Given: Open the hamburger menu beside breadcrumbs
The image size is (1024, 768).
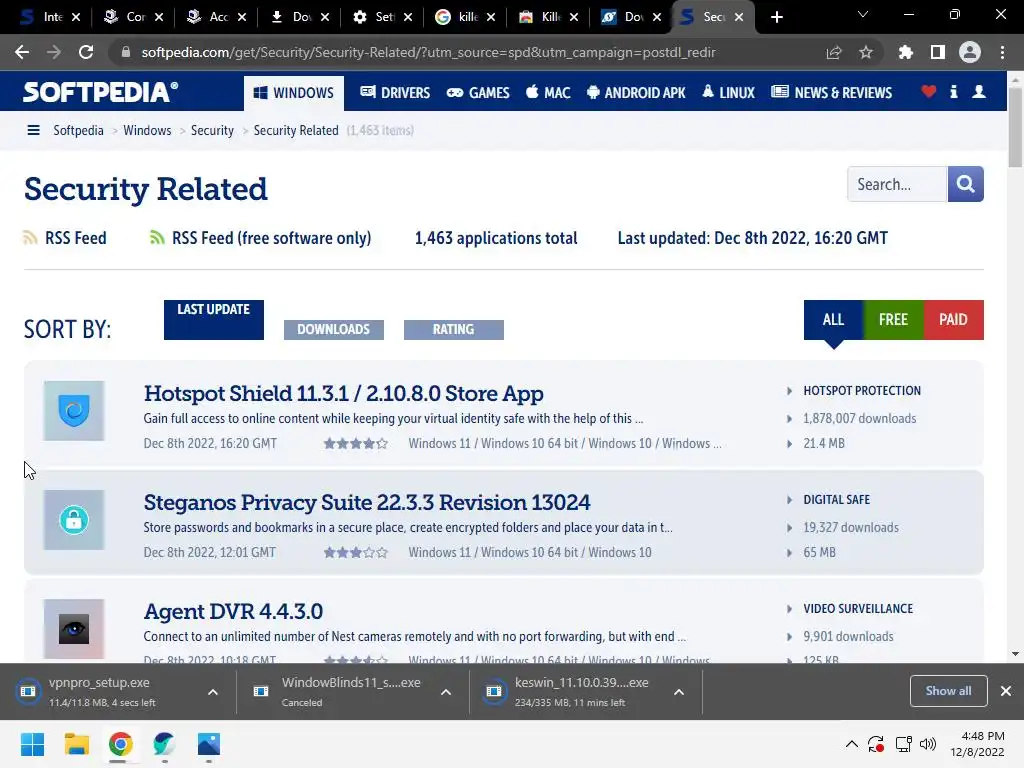Looking at the screenshot, I should point(33,130).
